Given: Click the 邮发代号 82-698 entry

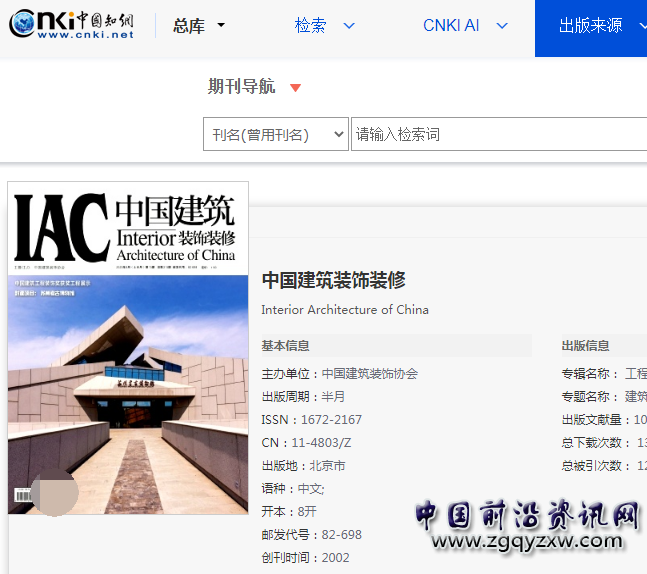Looking at the screenshot, I should pos(342,535).
